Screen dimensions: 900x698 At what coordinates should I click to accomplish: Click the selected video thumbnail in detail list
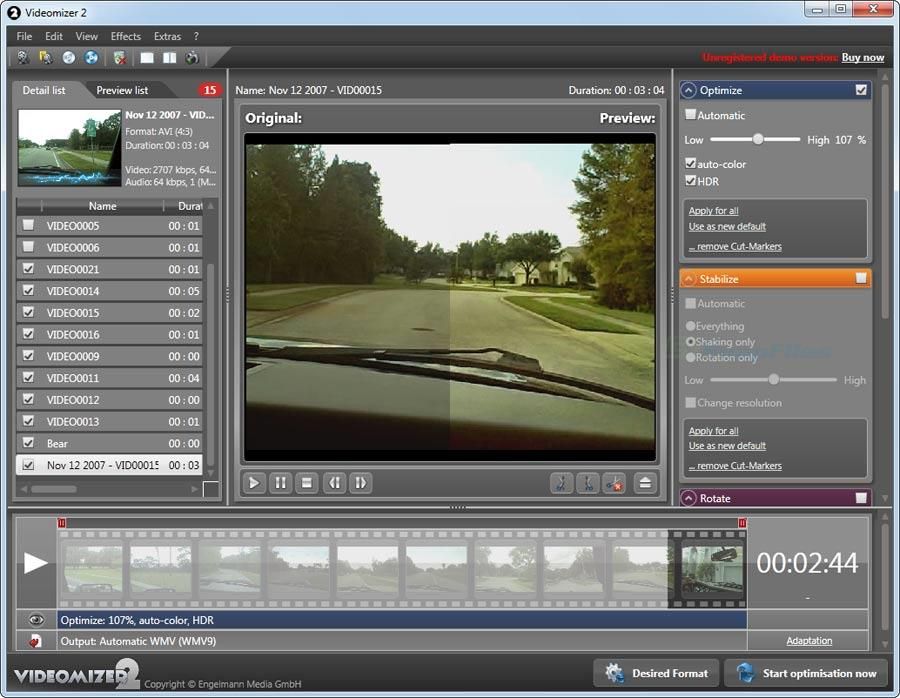pyautogui.click(x=69, y=148)
